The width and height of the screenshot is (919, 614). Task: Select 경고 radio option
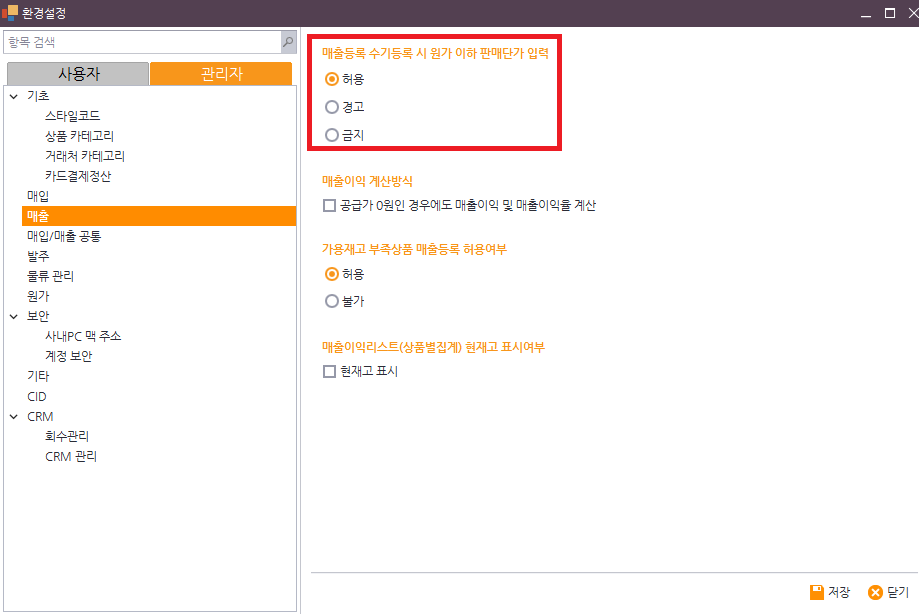[x=332, y=107]
